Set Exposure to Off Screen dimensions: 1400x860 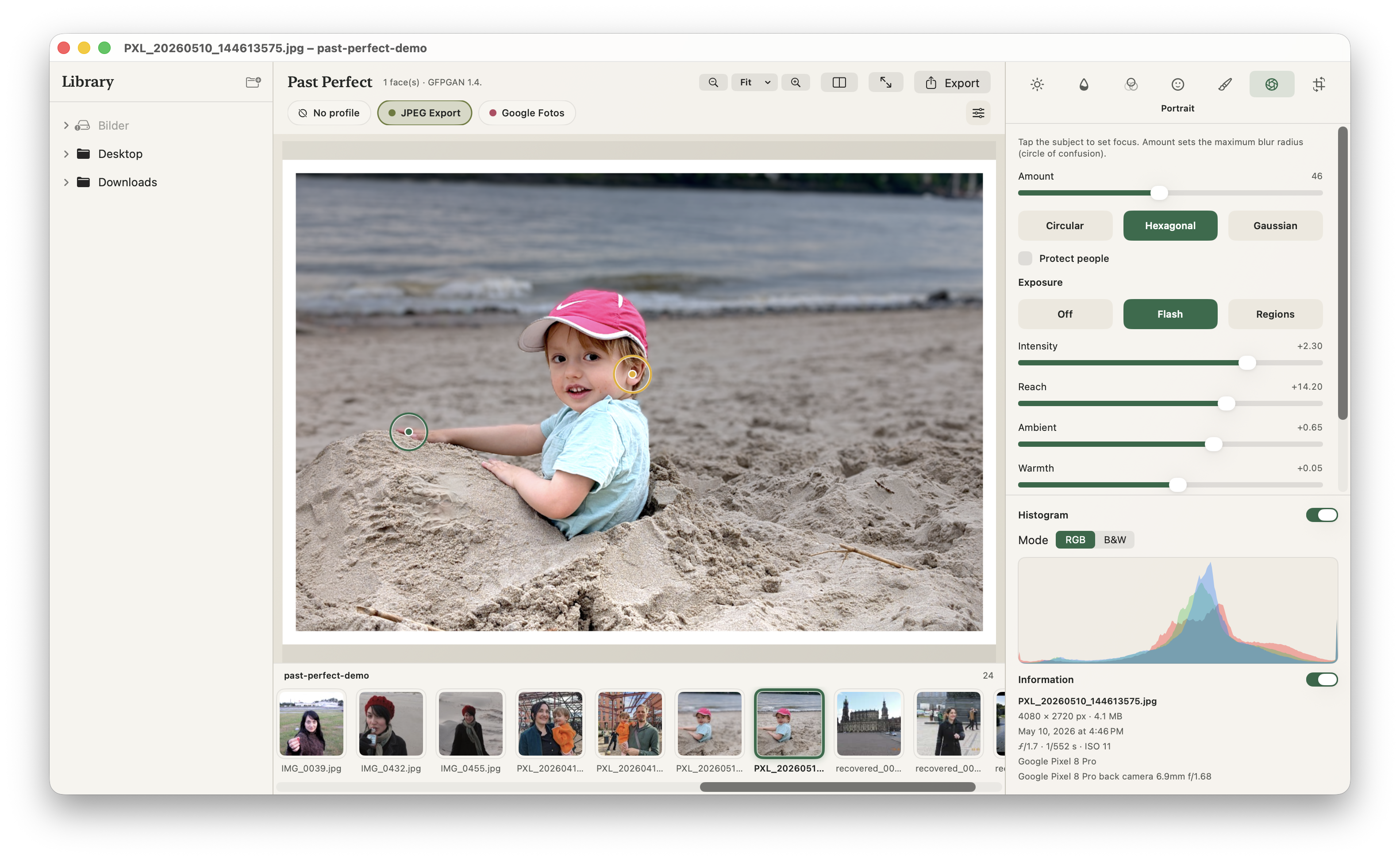point(1065,314)
